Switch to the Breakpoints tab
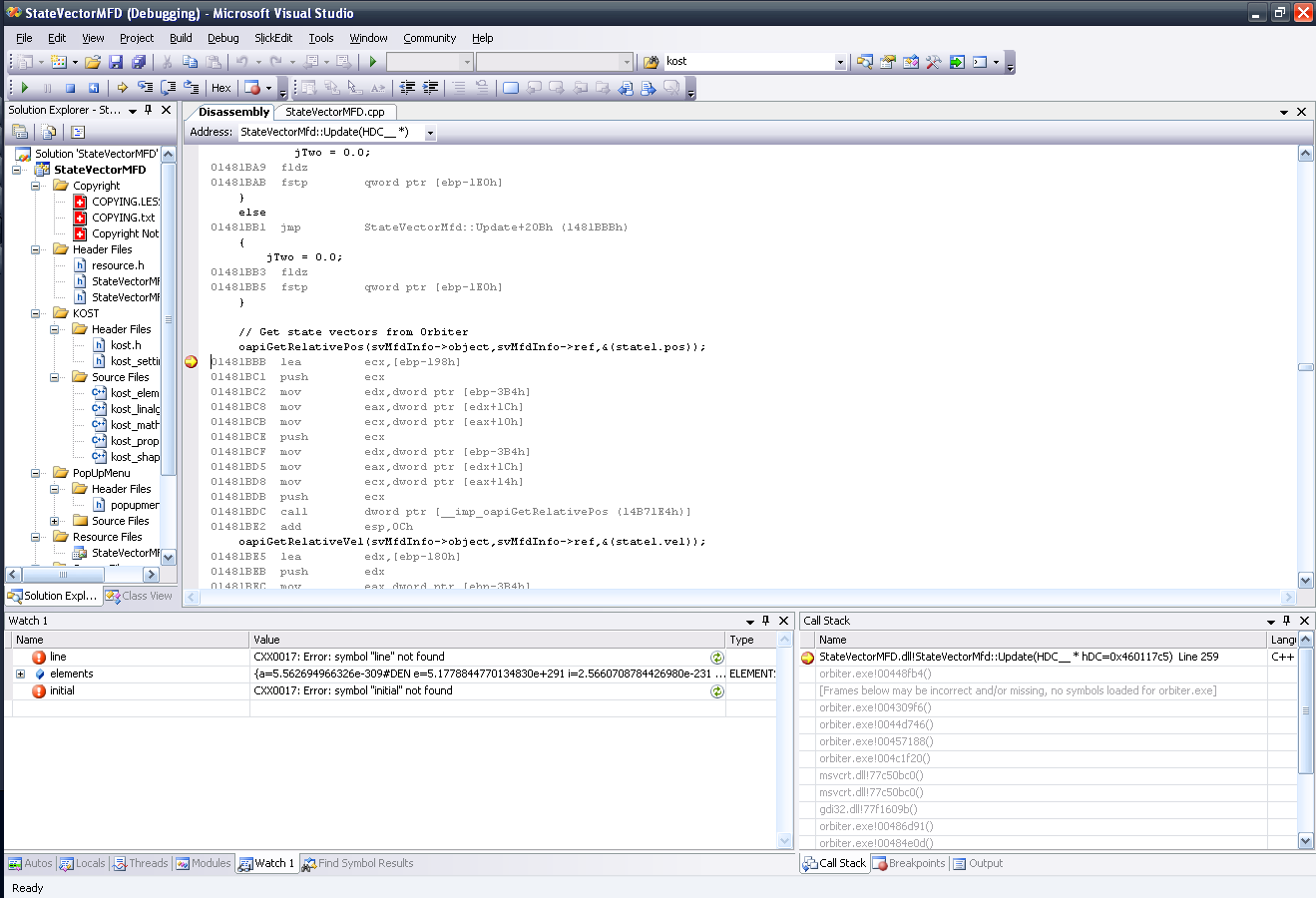Screen dimensions: 1316x898 coord(908,863)
